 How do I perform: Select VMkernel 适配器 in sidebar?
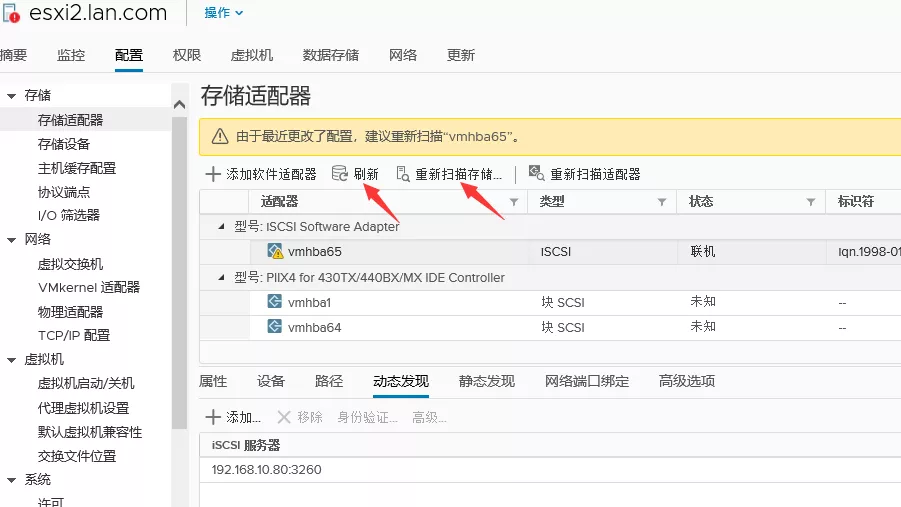(89, 288)
